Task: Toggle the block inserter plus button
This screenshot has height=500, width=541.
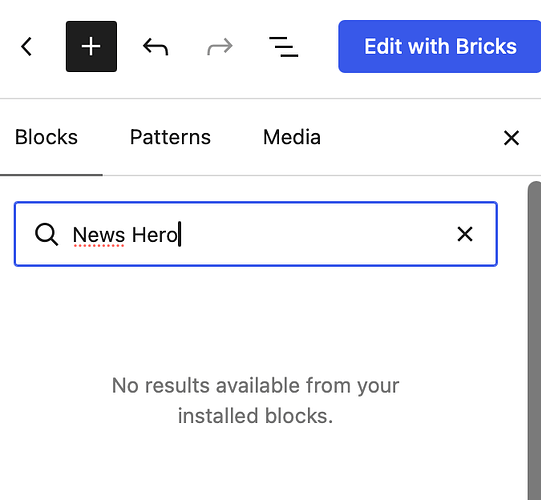Action: tap(91, 47)
